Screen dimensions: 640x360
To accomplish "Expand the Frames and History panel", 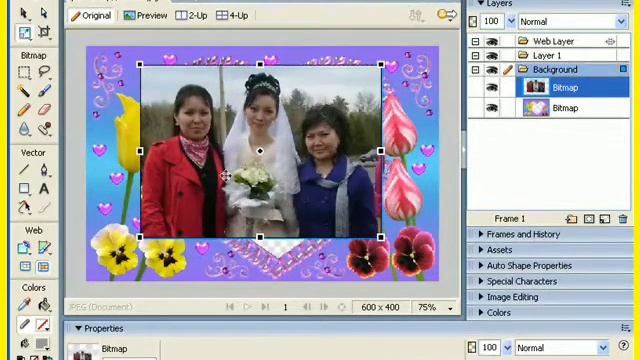I will coord(481,234).
